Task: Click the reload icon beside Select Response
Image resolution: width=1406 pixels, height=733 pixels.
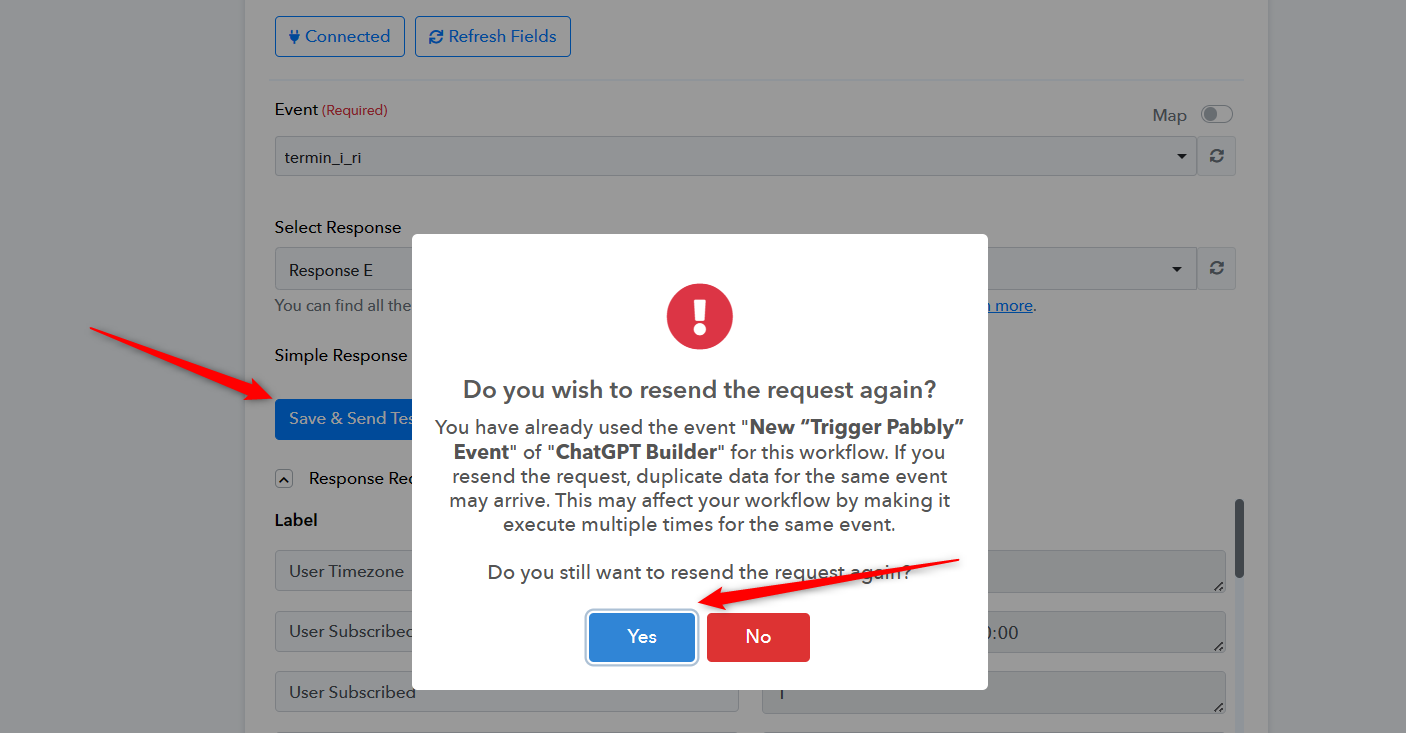Action: [1216, 269]
